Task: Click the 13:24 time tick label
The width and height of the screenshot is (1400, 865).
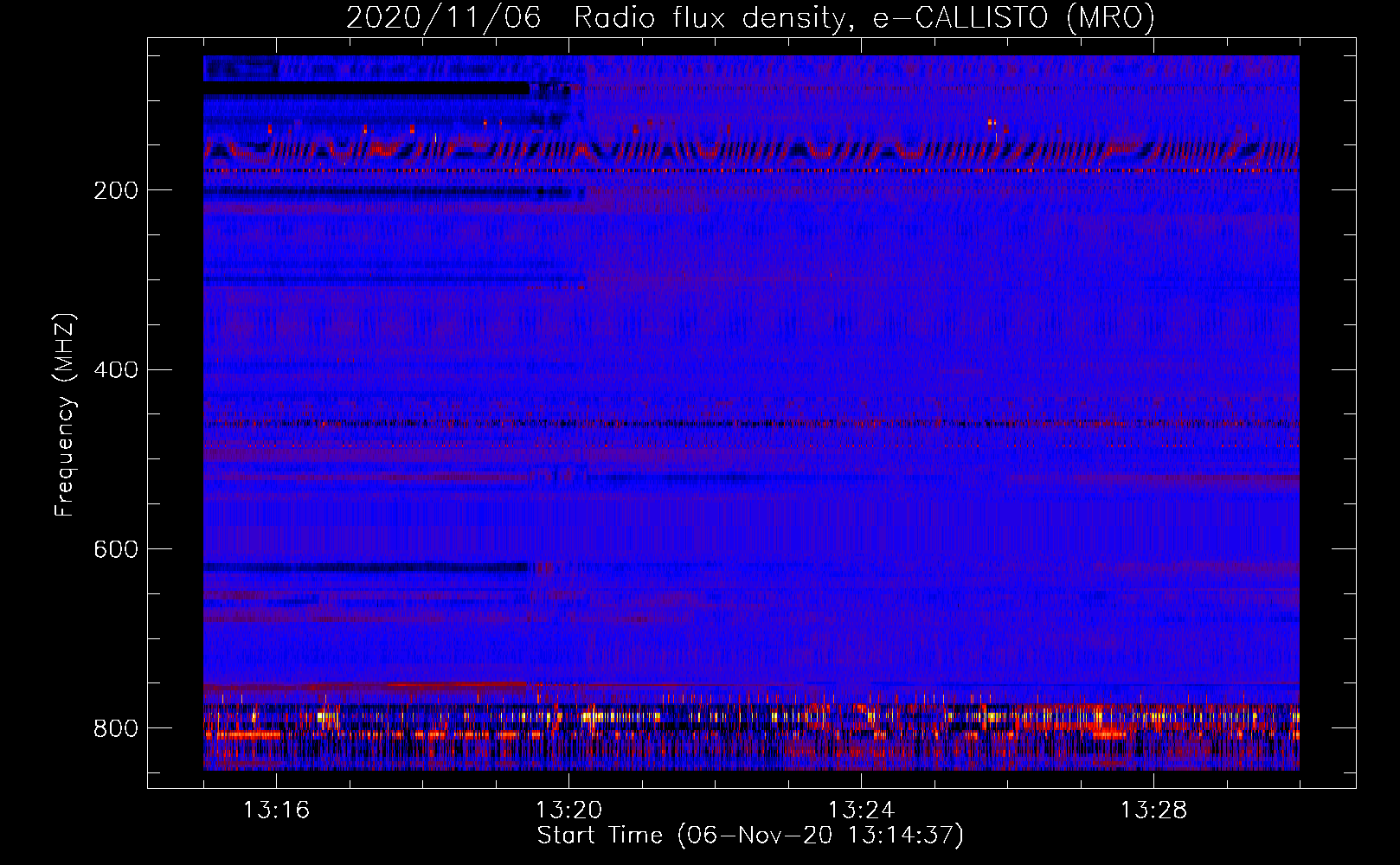Action: coord(862,811)
